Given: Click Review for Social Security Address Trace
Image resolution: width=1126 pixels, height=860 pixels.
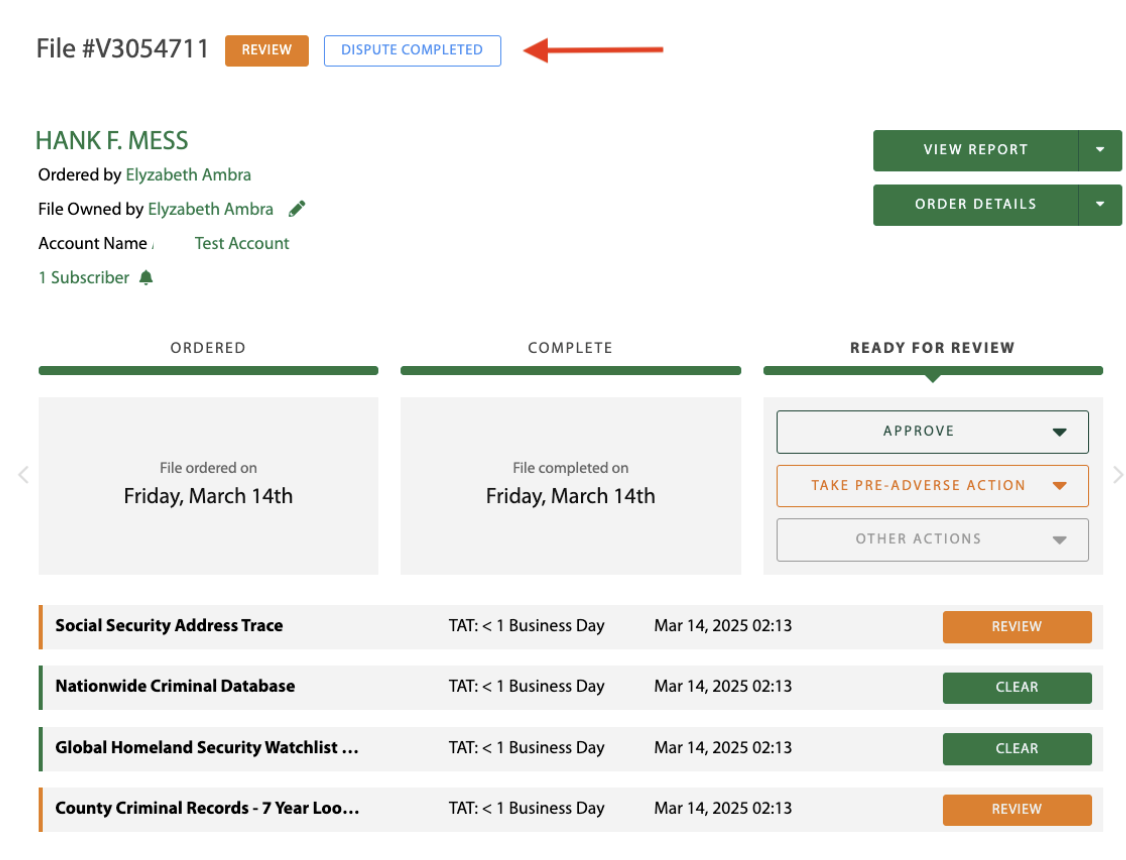Looking at the screenshot, I should pos(1017,627).
